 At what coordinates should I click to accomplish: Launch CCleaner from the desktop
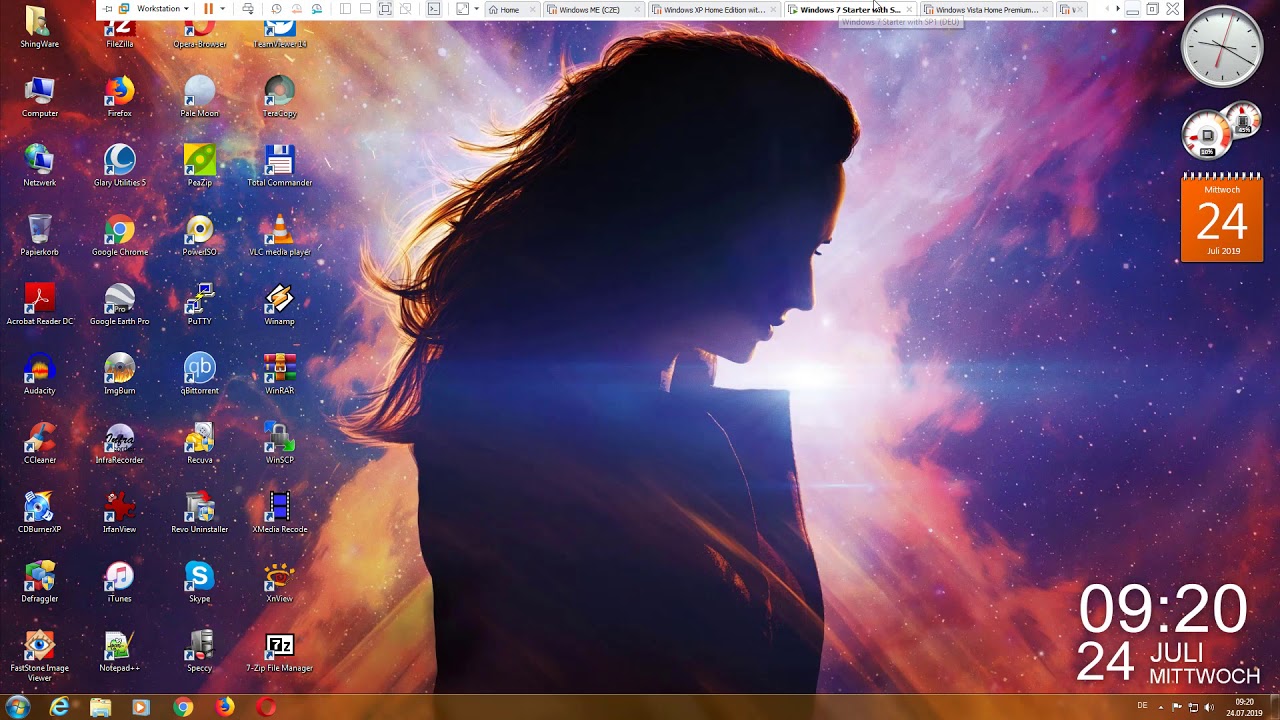(39, 443)
